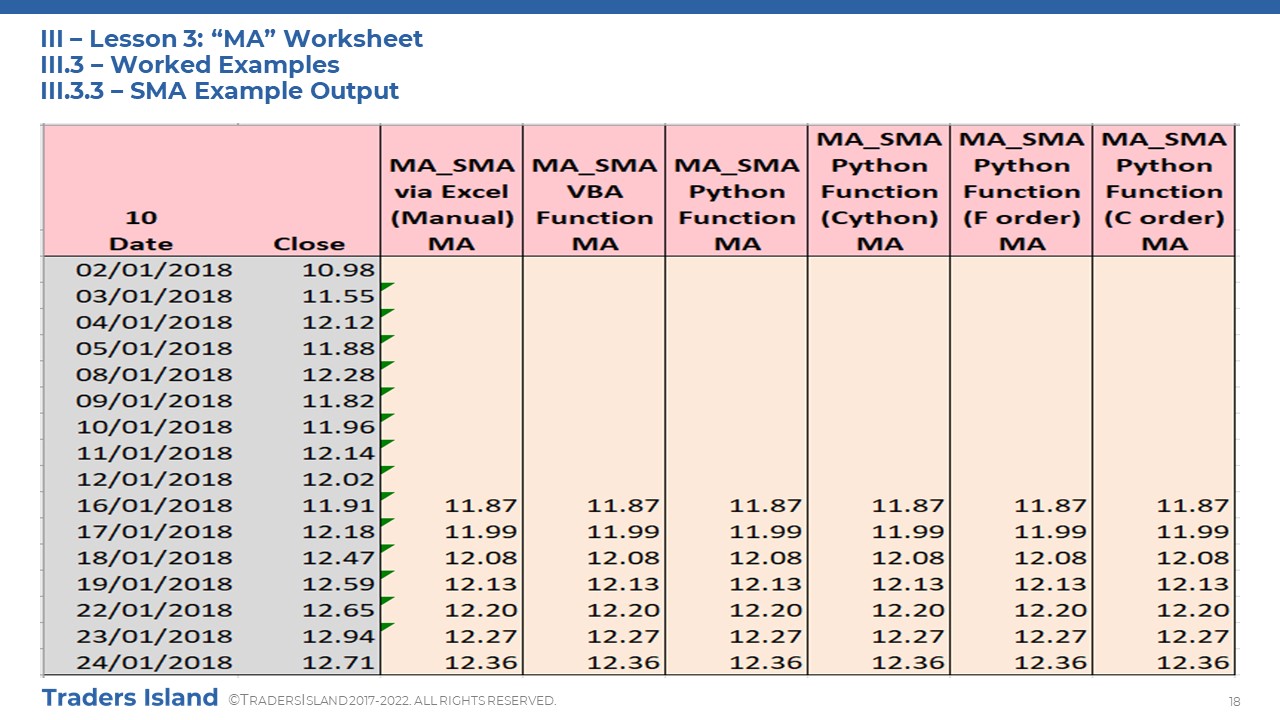
Task: Select the "Date" column header
Action: coord(141,244)
